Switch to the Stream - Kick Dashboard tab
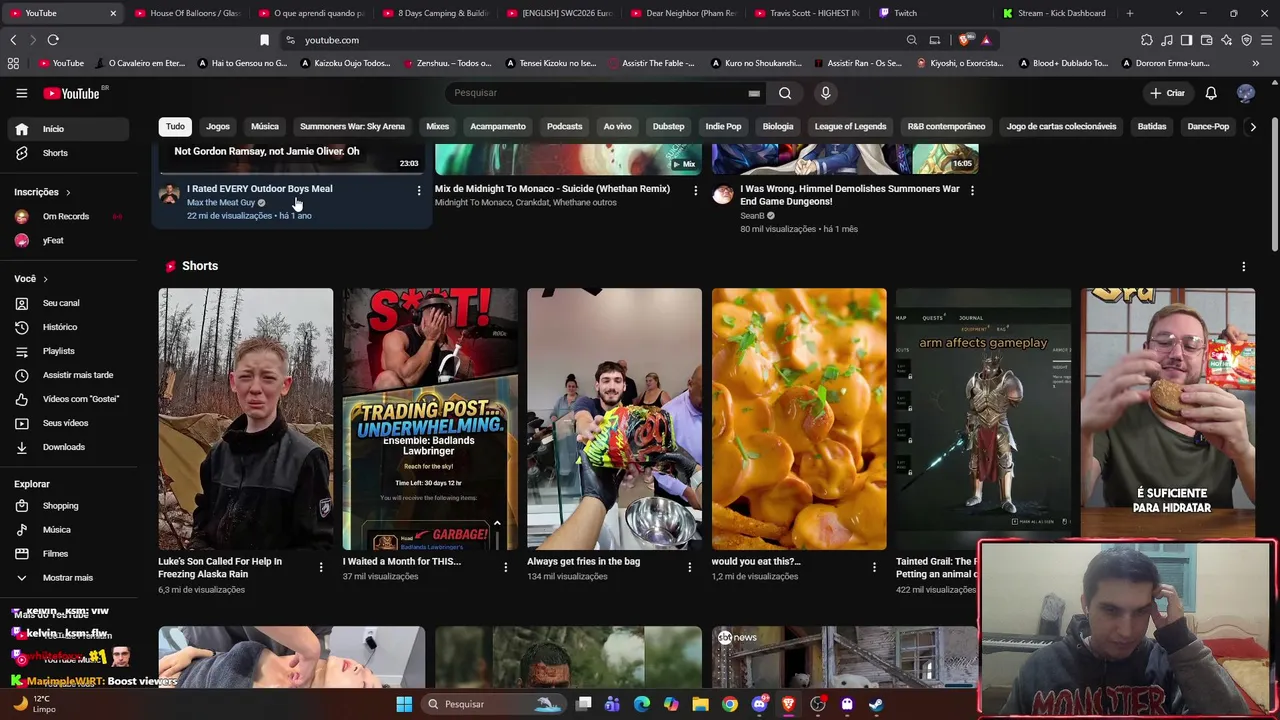Image resolution: width=1280 pixels, height=720 pixels. coord(1054,13)
